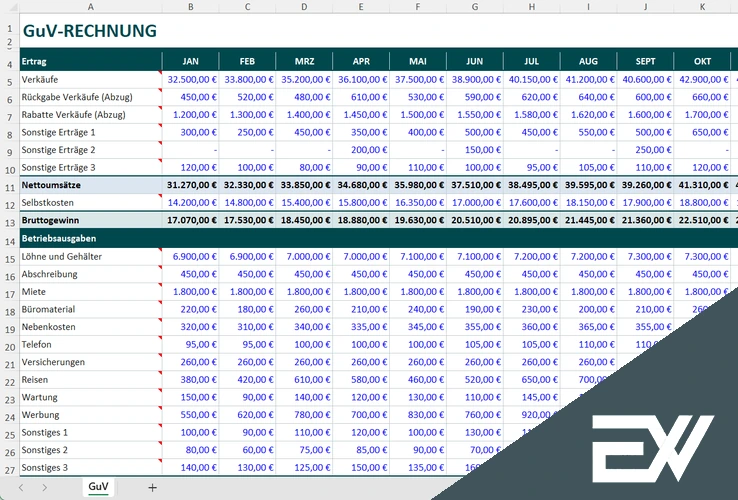Select MRZ Selbstkosten 15.400,00 €
The height and width of the screenshot is (500, 738).
pos(304,202)
